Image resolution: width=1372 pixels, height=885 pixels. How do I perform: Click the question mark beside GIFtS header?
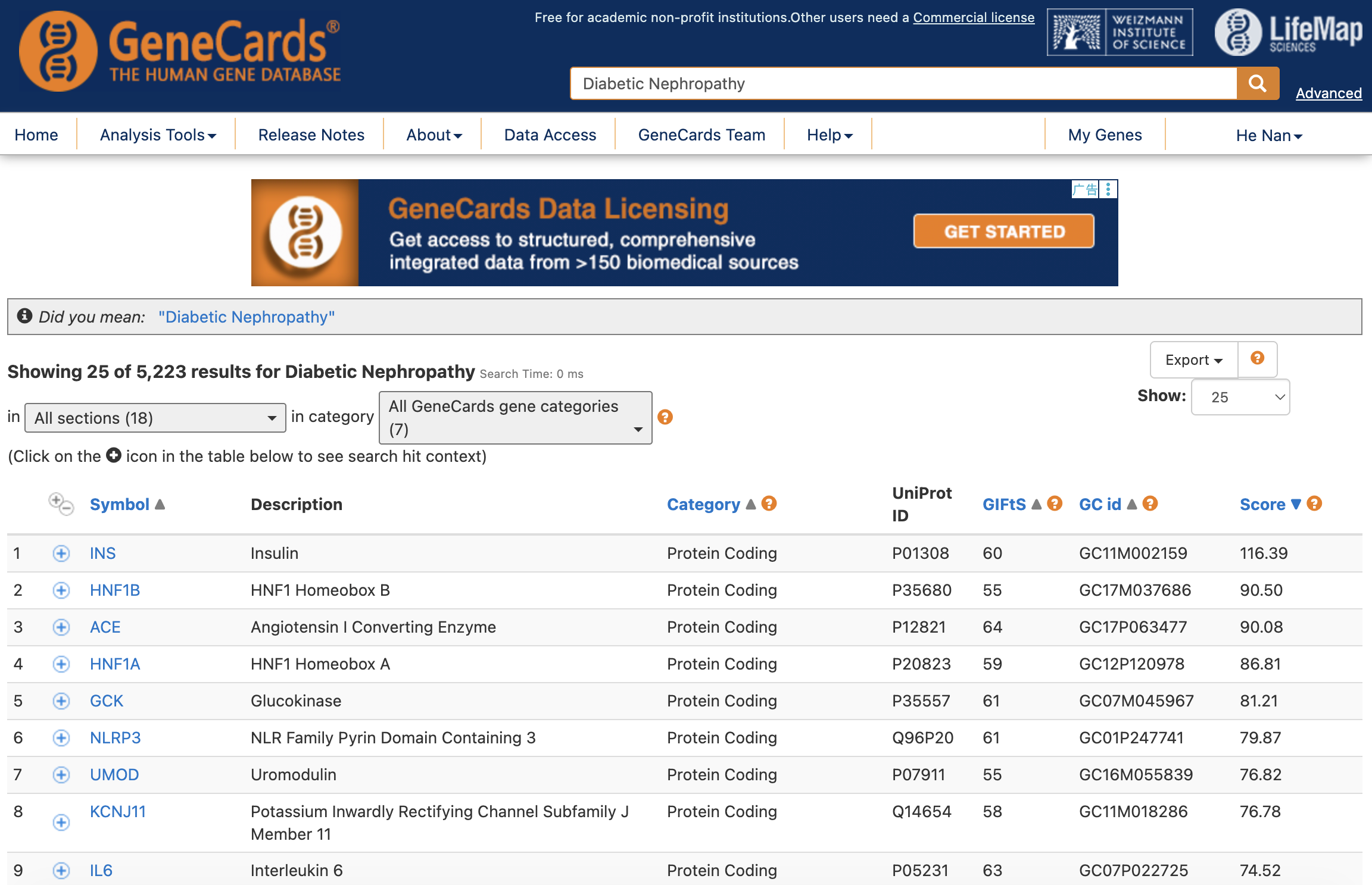[1055, 504]
